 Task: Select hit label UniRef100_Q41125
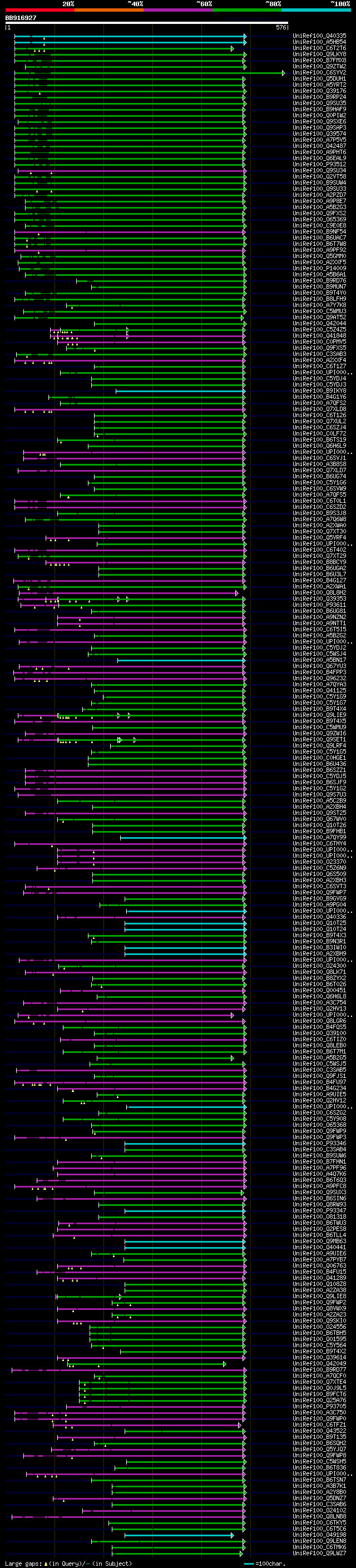click(x=319, y=690)
